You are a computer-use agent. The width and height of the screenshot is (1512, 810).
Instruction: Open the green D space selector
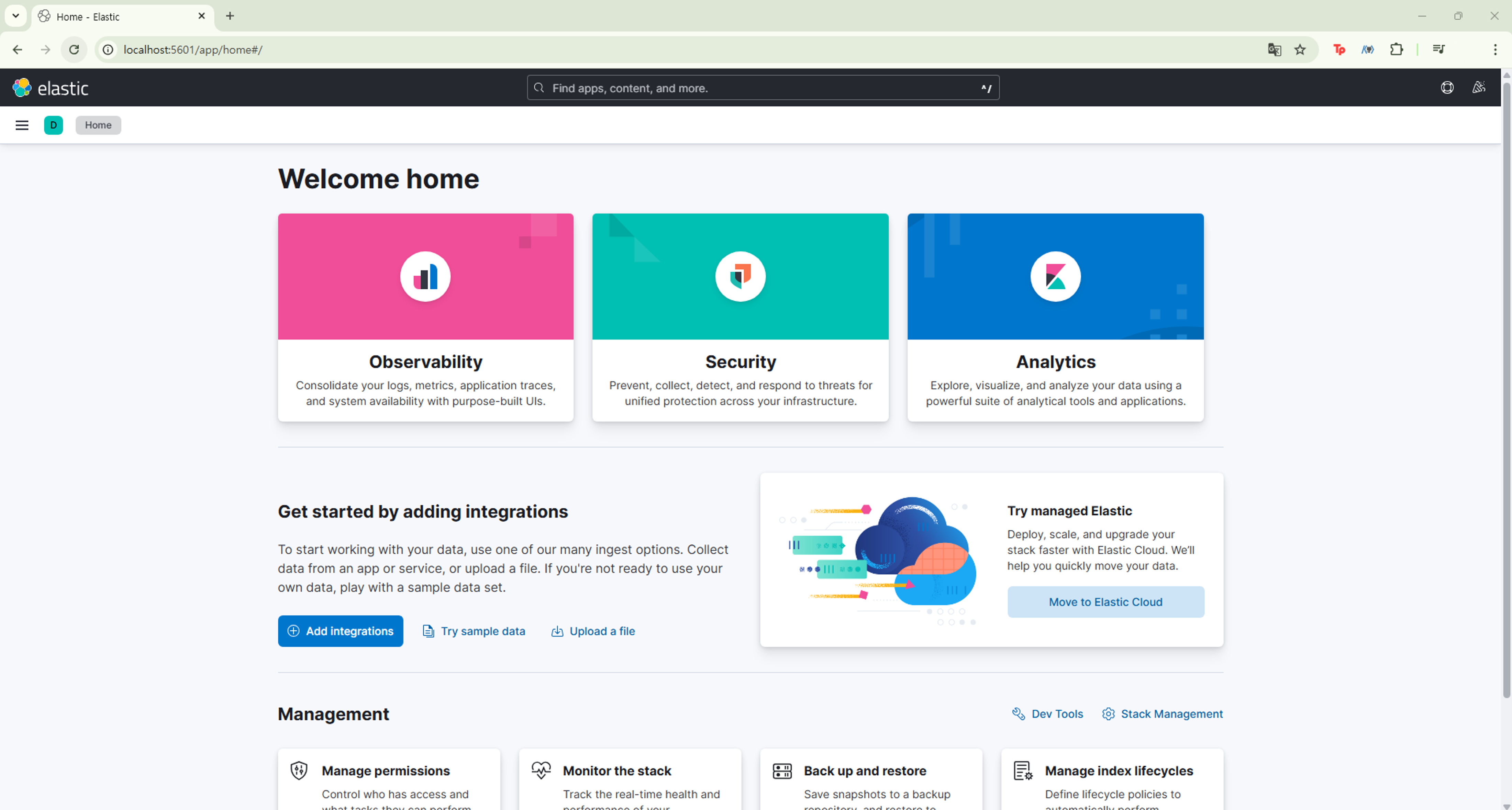pyautogui.click(x=53, y=125)
